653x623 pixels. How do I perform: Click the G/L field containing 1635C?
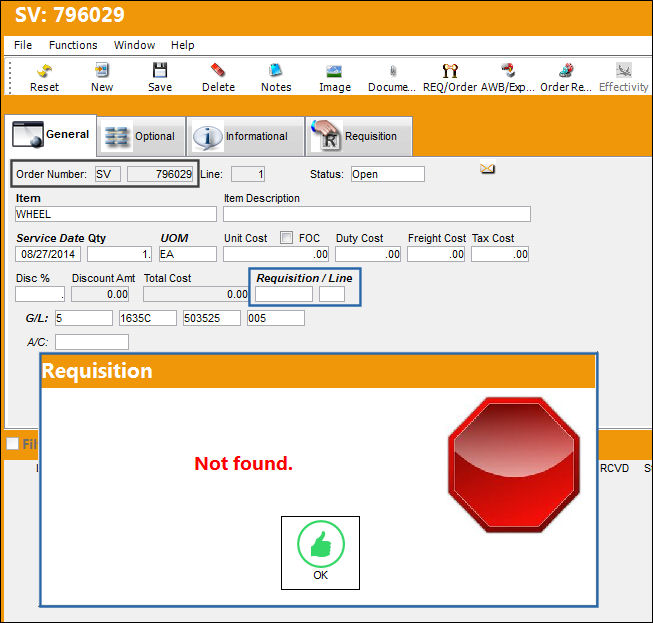148,318
